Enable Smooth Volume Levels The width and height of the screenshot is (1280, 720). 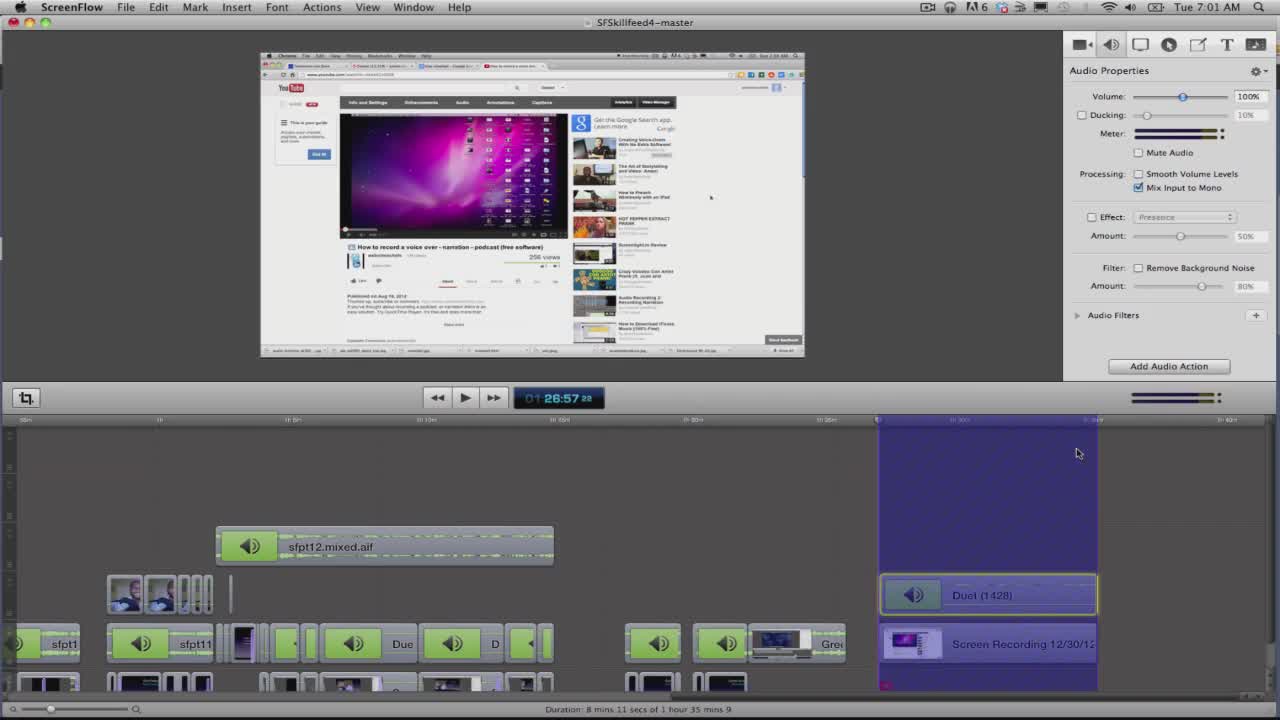coord(1138,174)
